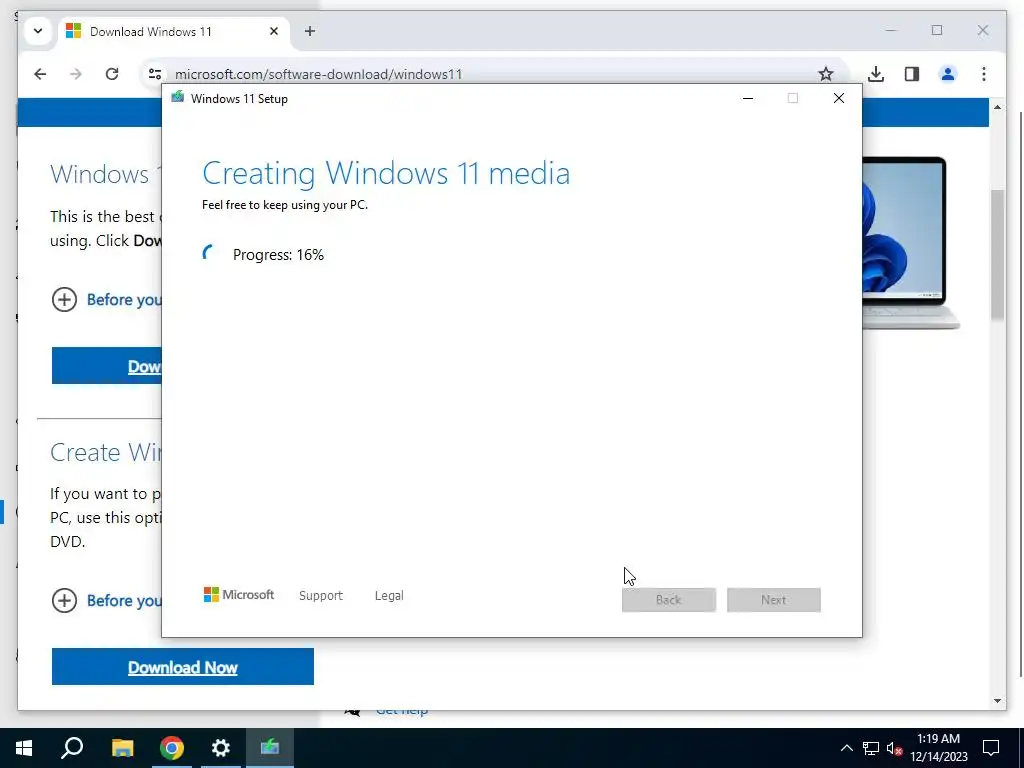The image size is (1024, 768).
Task: Open Chrome three-dot menu
Action: pyautogui.click(x=984, y=74)
